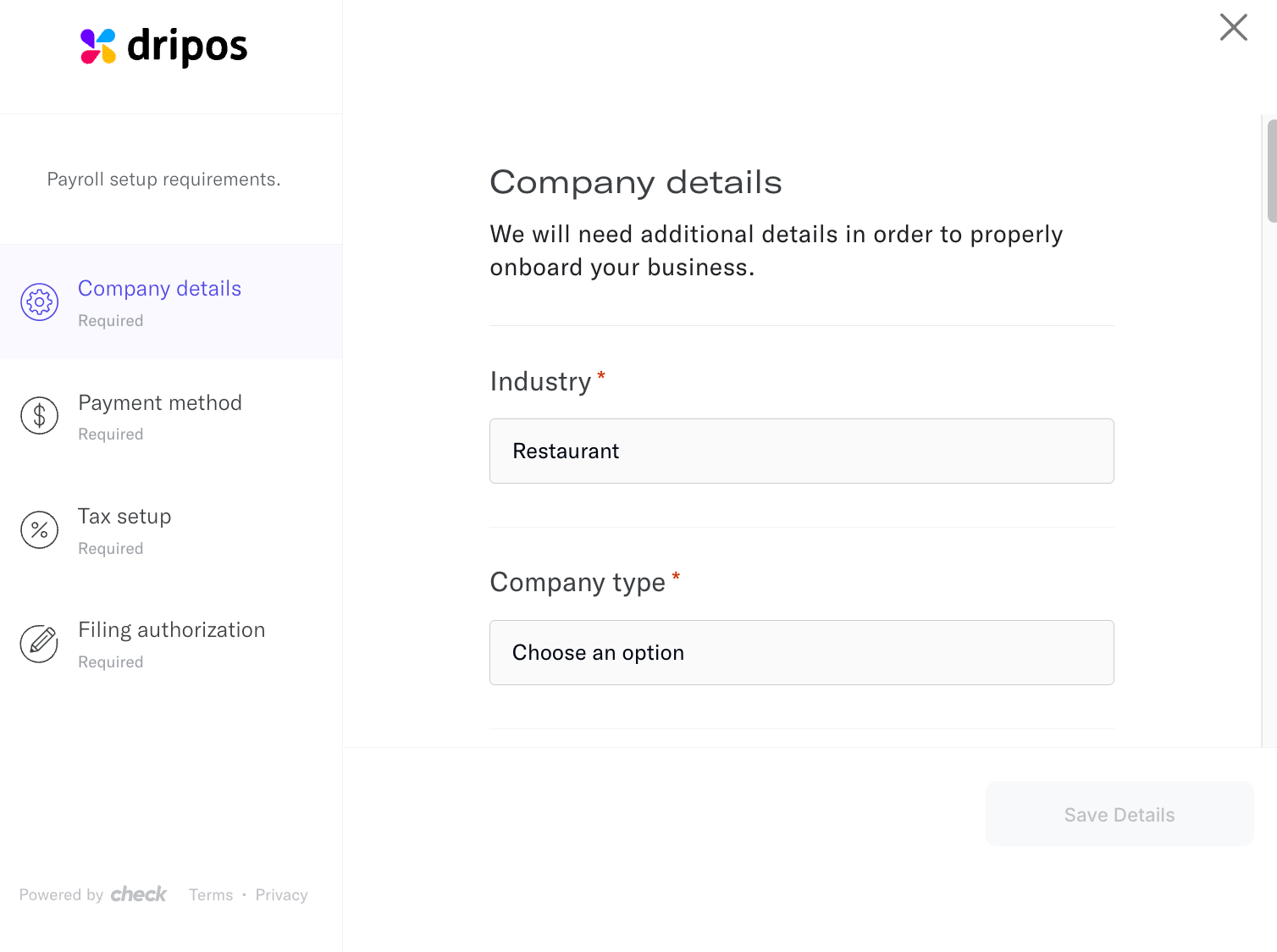Image resolution: width=1277 pixels, height=952 pixels.
Task: Click the dripos wordmark text
Action: [187, 47]
